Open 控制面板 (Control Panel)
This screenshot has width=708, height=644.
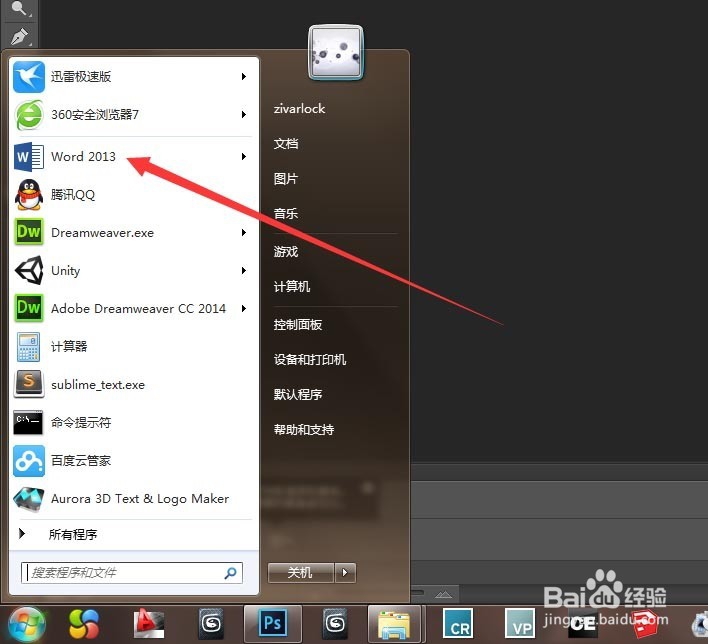pos(298,325)
